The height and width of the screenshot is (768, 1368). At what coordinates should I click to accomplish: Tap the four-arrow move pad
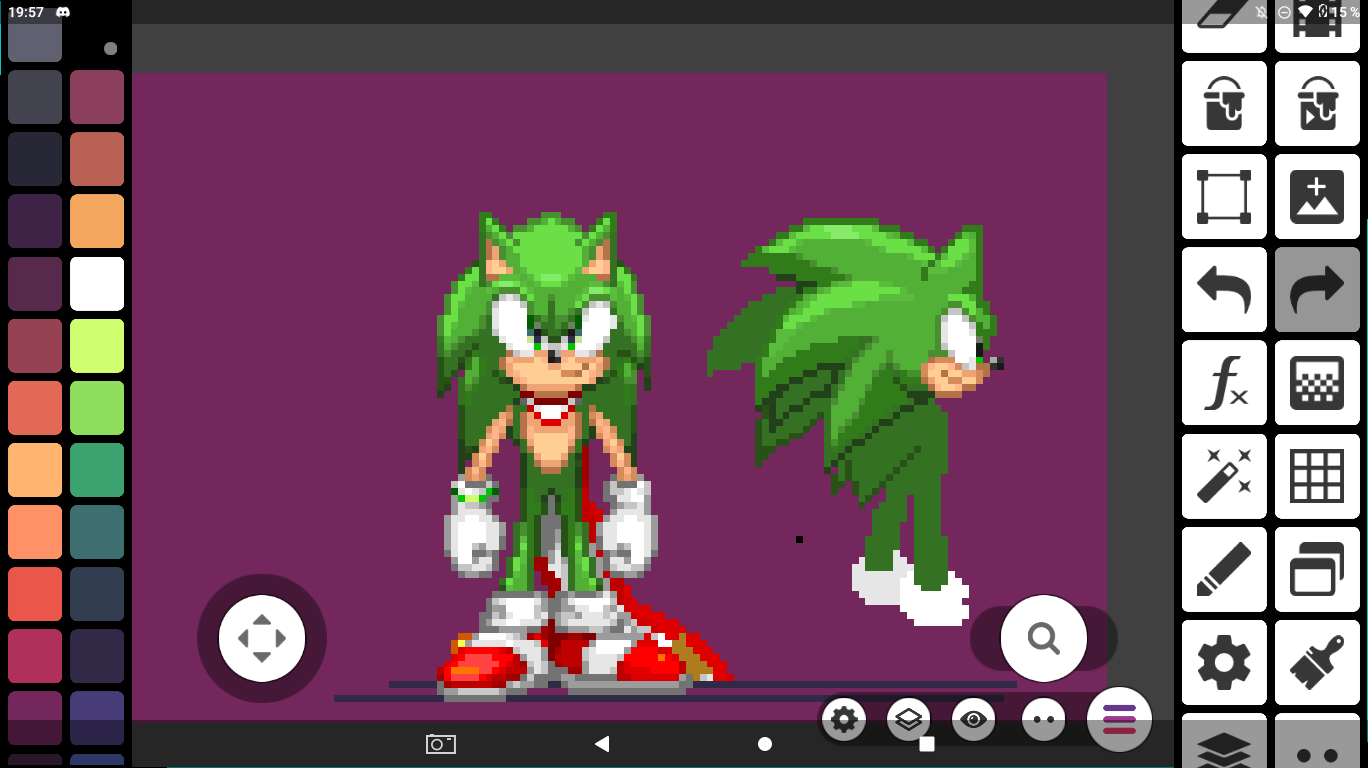point(262,638)
